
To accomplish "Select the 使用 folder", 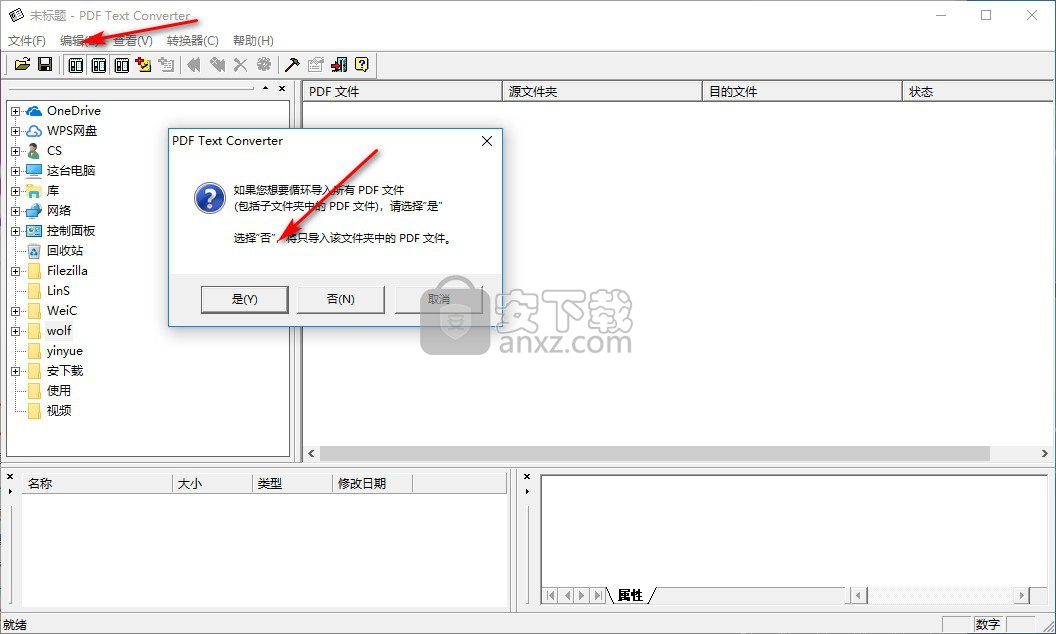I will [59, 391].
